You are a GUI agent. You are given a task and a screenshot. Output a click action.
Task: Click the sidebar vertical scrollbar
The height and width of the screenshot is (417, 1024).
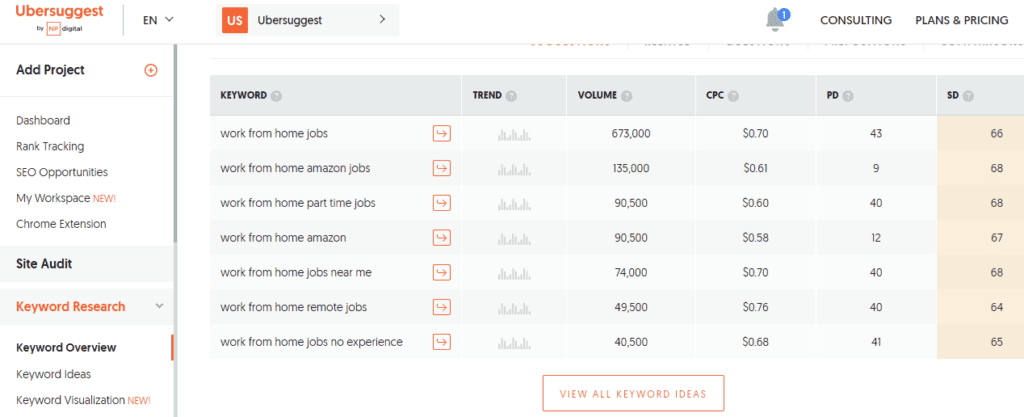pyautogui.click(x=175, y=144)
